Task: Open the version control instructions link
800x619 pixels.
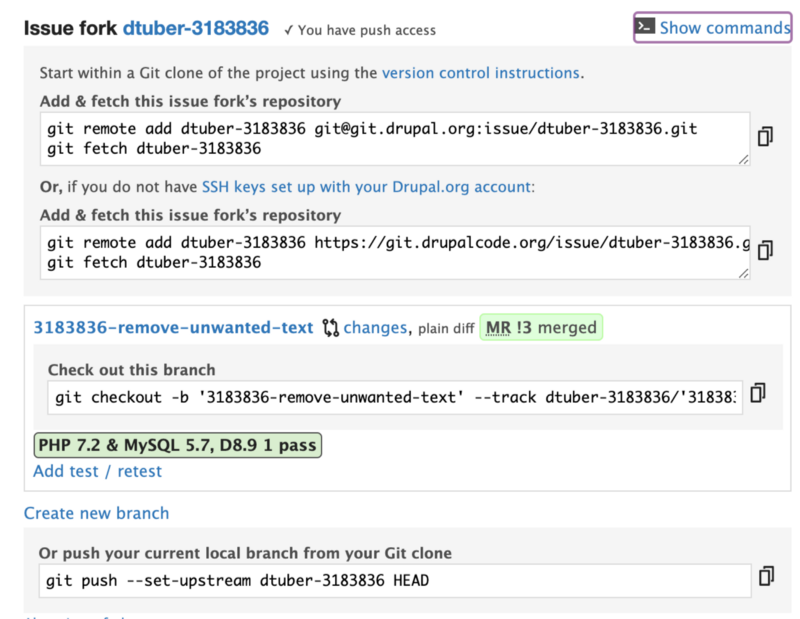Action: point(480,73)
